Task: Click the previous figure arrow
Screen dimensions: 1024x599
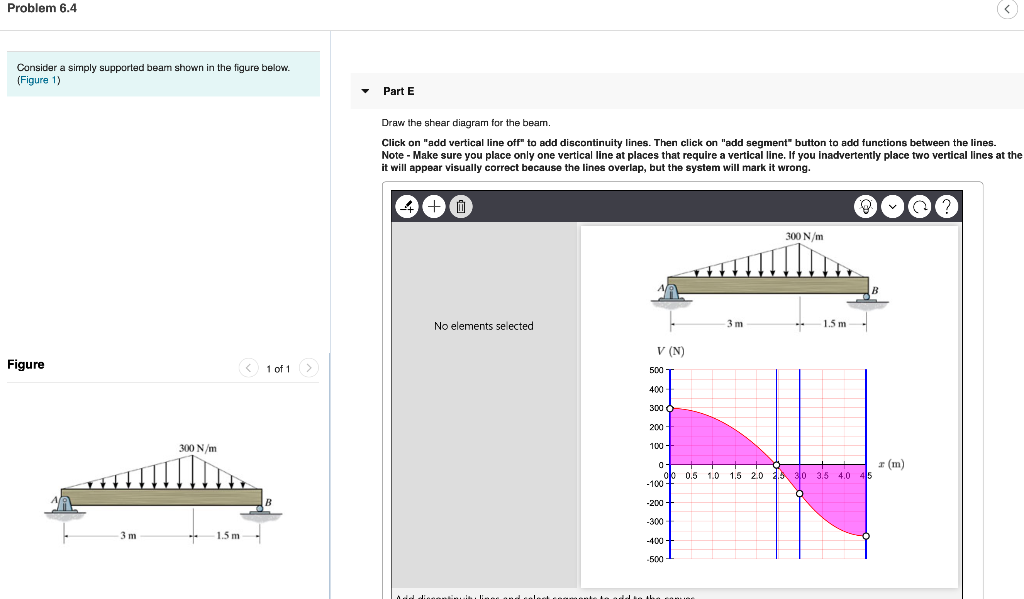Action: 248,367
